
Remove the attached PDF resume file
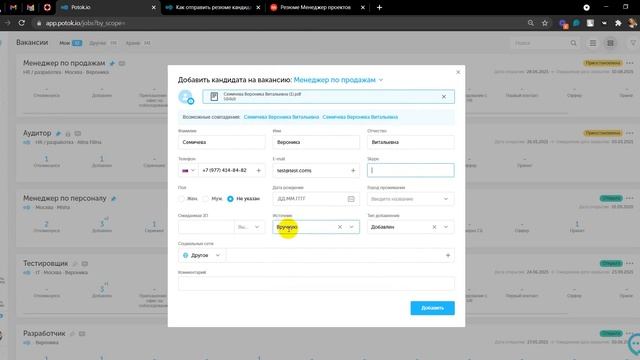(444, 97)
